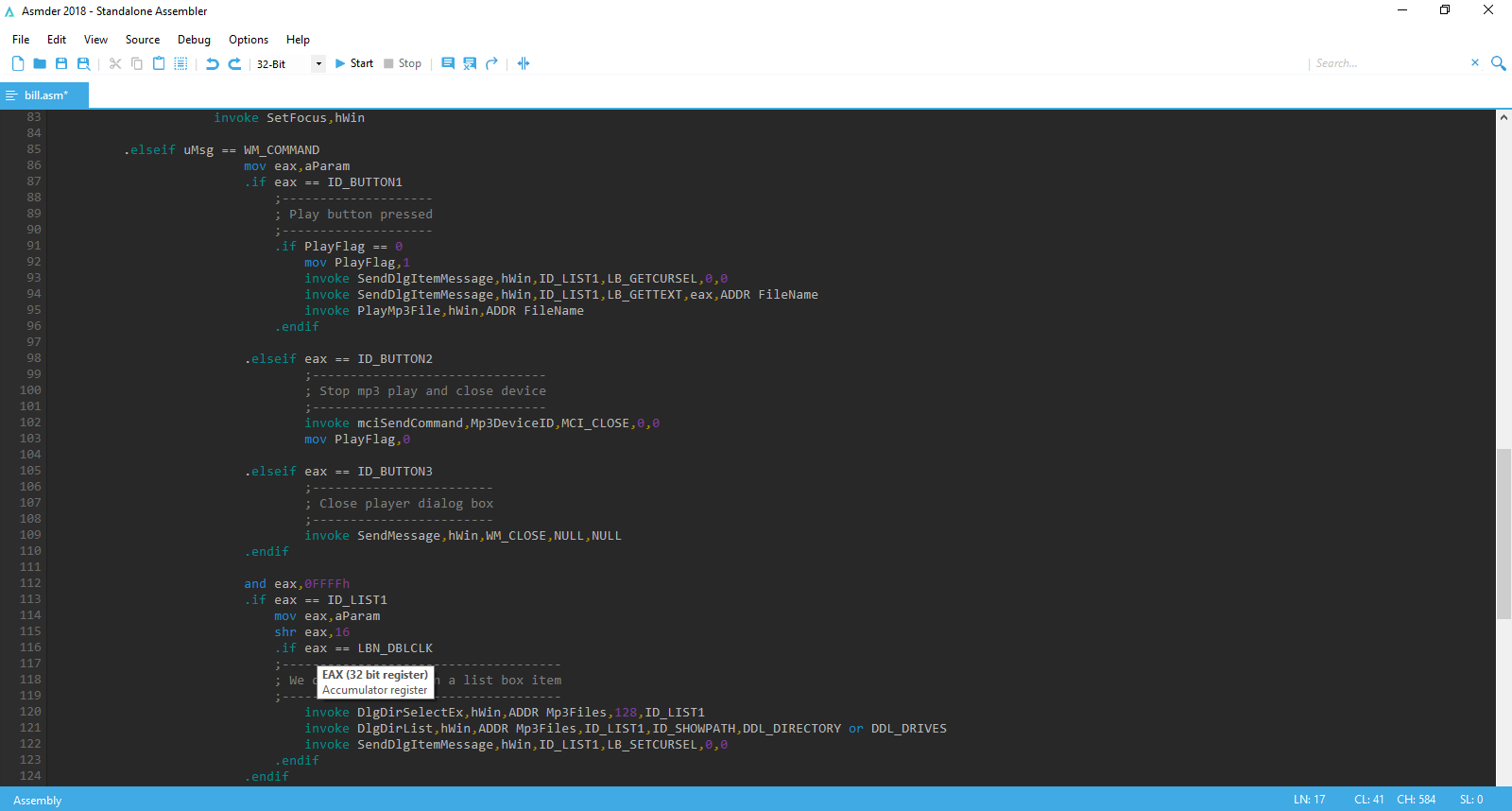Click the vertical scrollbar thumb
Viewport: 1512px width, 811px height.
tap(1503, 534)
